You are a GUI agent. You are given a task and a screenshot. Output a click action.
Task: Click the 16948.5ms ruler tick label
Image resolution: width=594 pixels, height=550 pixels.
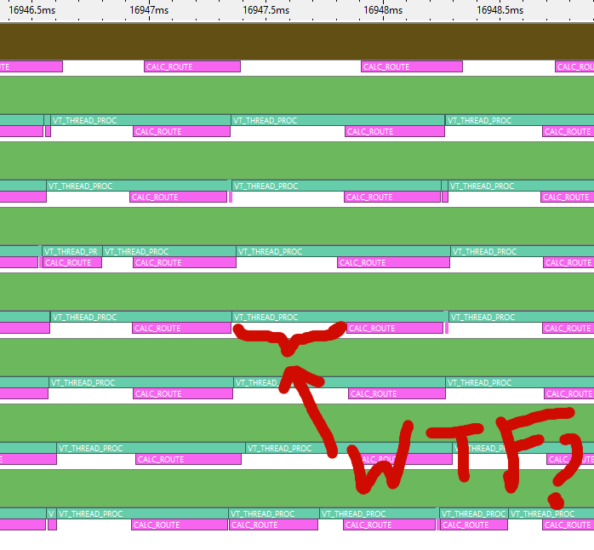(x=500, y=10)
